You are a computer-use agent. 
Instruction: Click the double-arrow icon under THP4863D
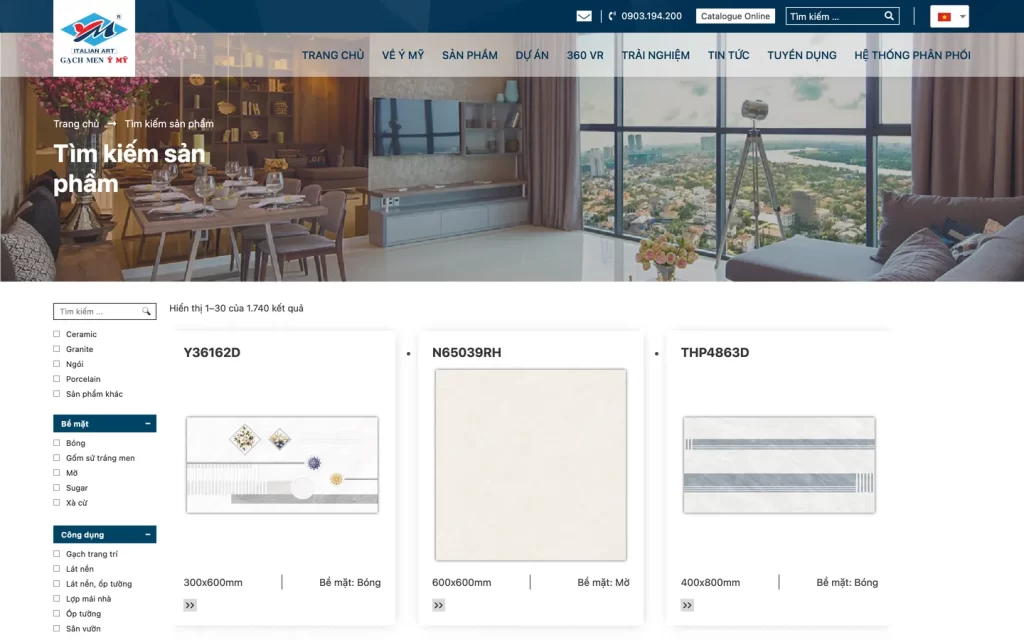coord(687,605)
